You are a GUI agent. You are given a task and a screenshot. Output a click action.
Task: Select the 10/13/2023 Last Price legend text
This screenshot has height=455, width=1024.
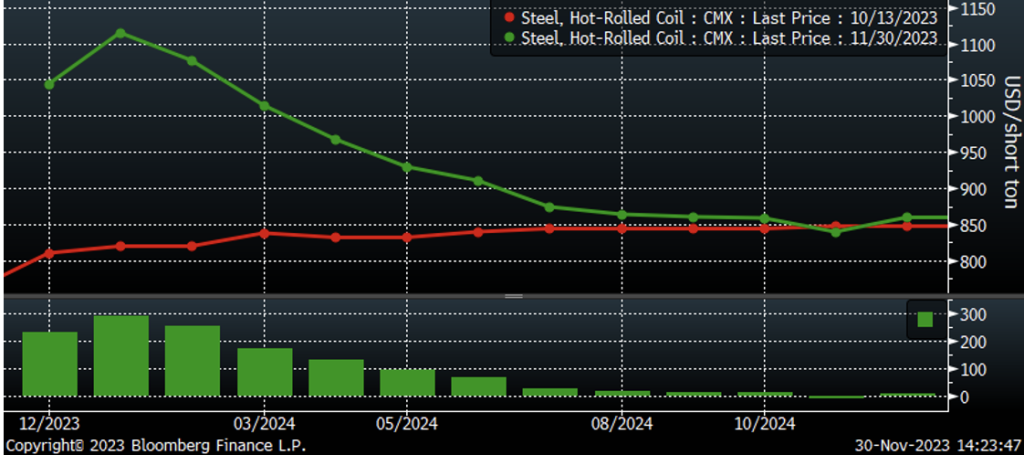(x=728, y=17)
